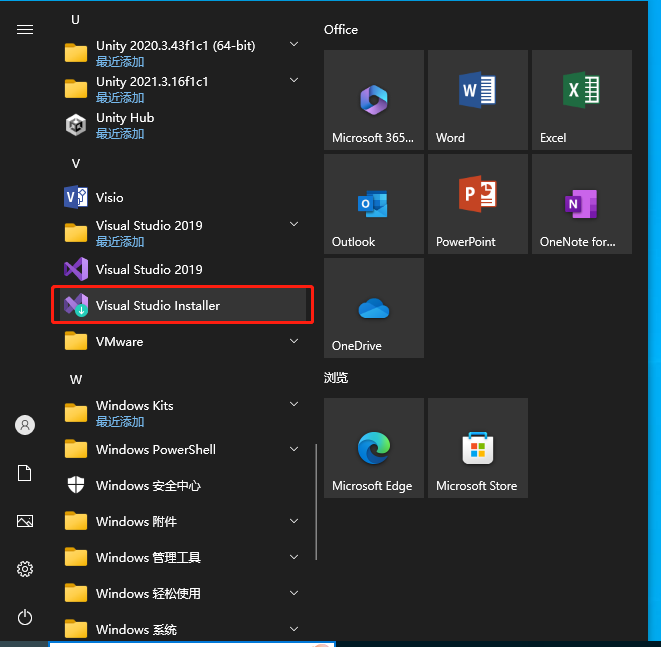Select Windows 管理工具 text label

pyautogui.click(x=148, y=557)
